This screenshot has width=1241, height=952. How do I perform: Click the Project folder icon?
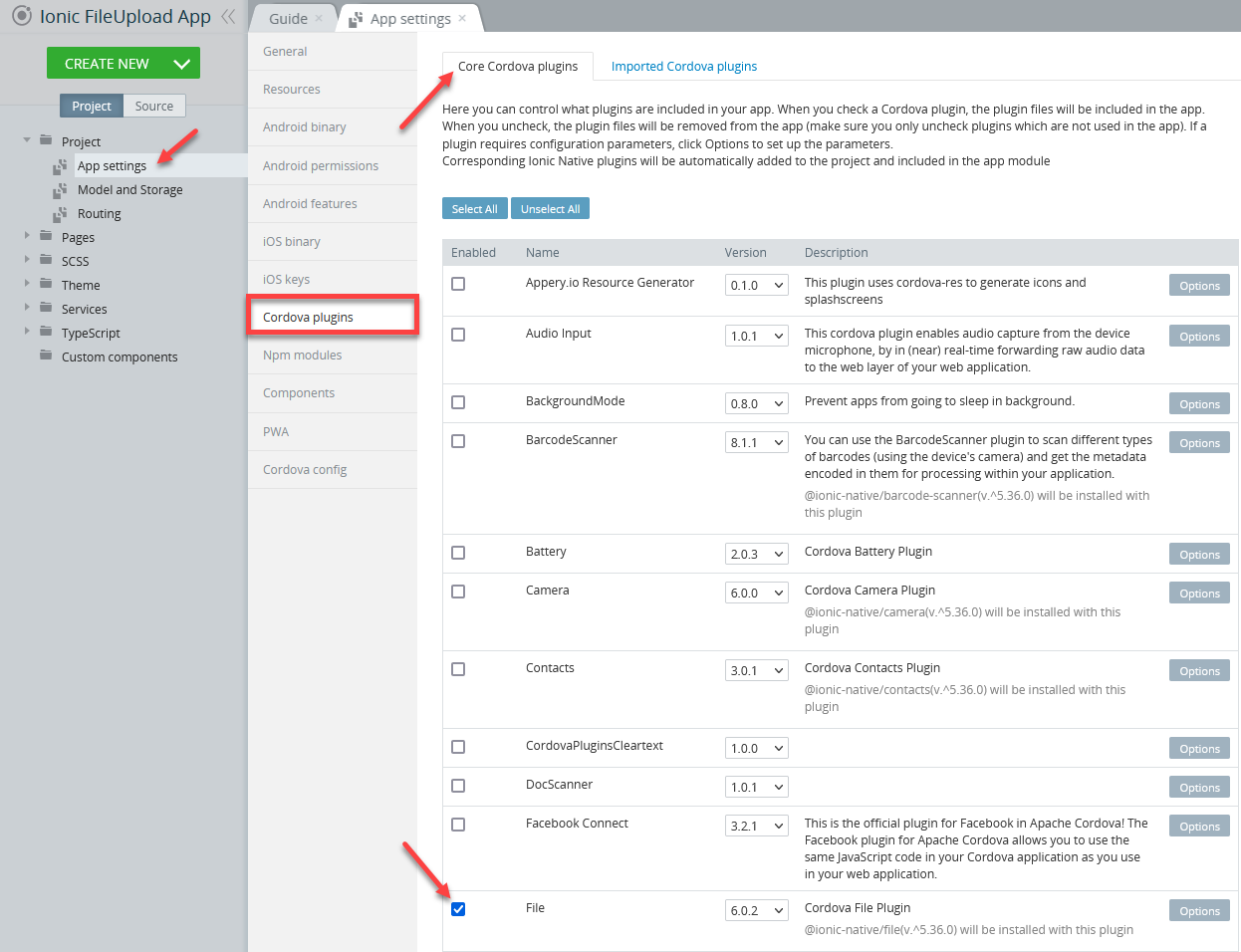(x=46, y=140)
